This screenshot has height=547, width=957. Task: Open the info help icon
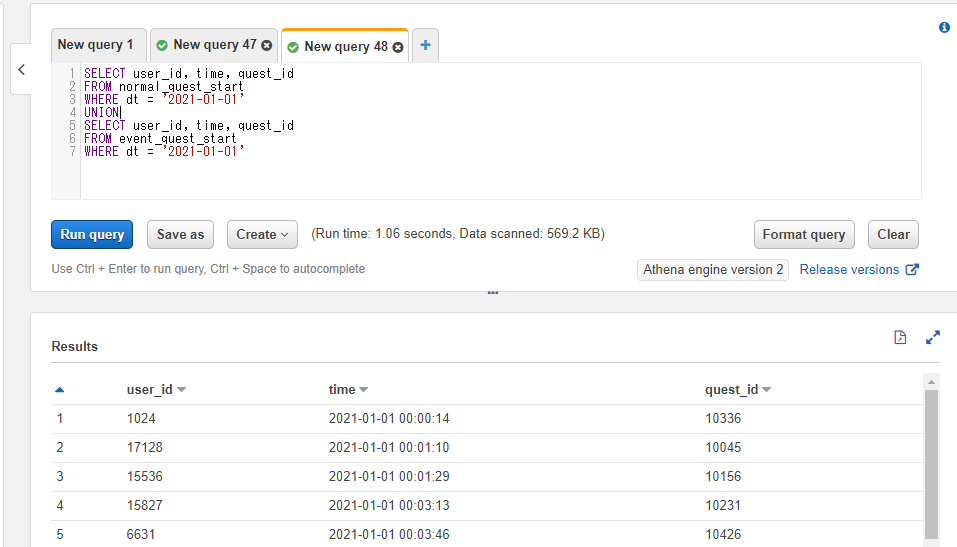944,27
